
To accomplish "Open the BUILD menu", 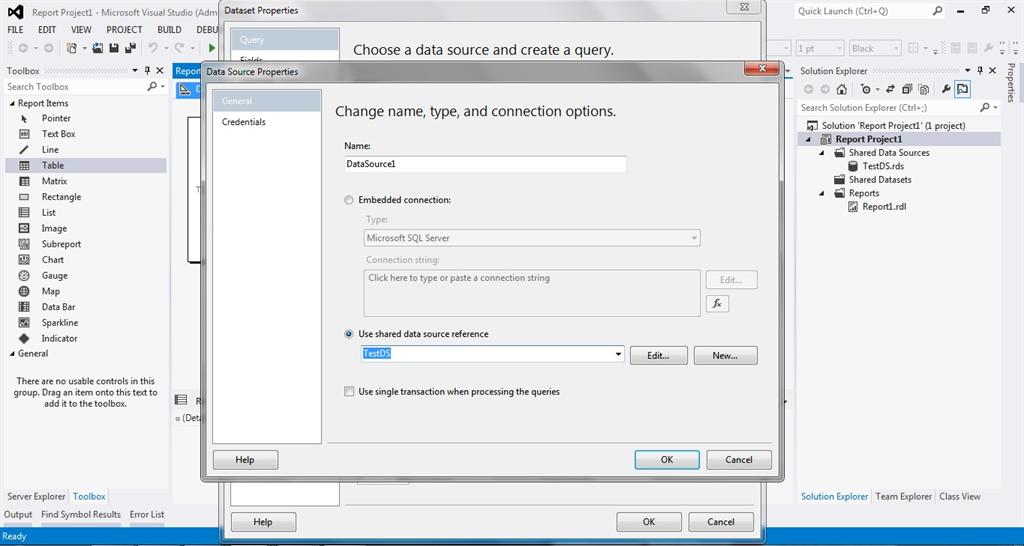I will click(x=169, y=30).
